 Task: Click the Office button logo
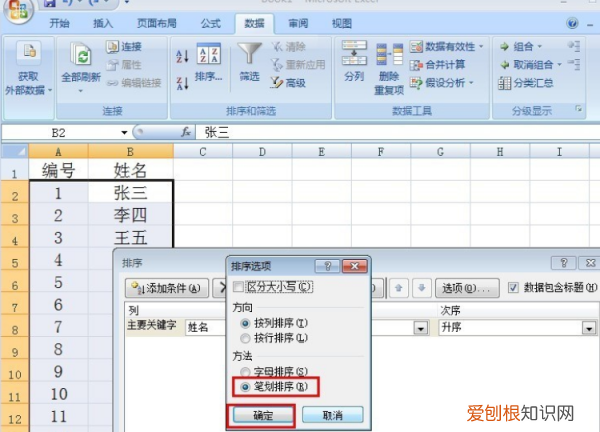[17, 11]
